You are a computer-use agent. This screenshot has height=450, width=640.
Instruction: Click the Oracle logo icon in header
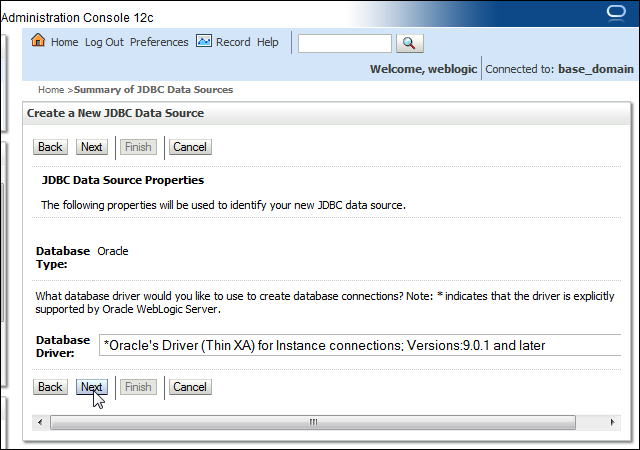pyautogui.click(x=616, y=12)
